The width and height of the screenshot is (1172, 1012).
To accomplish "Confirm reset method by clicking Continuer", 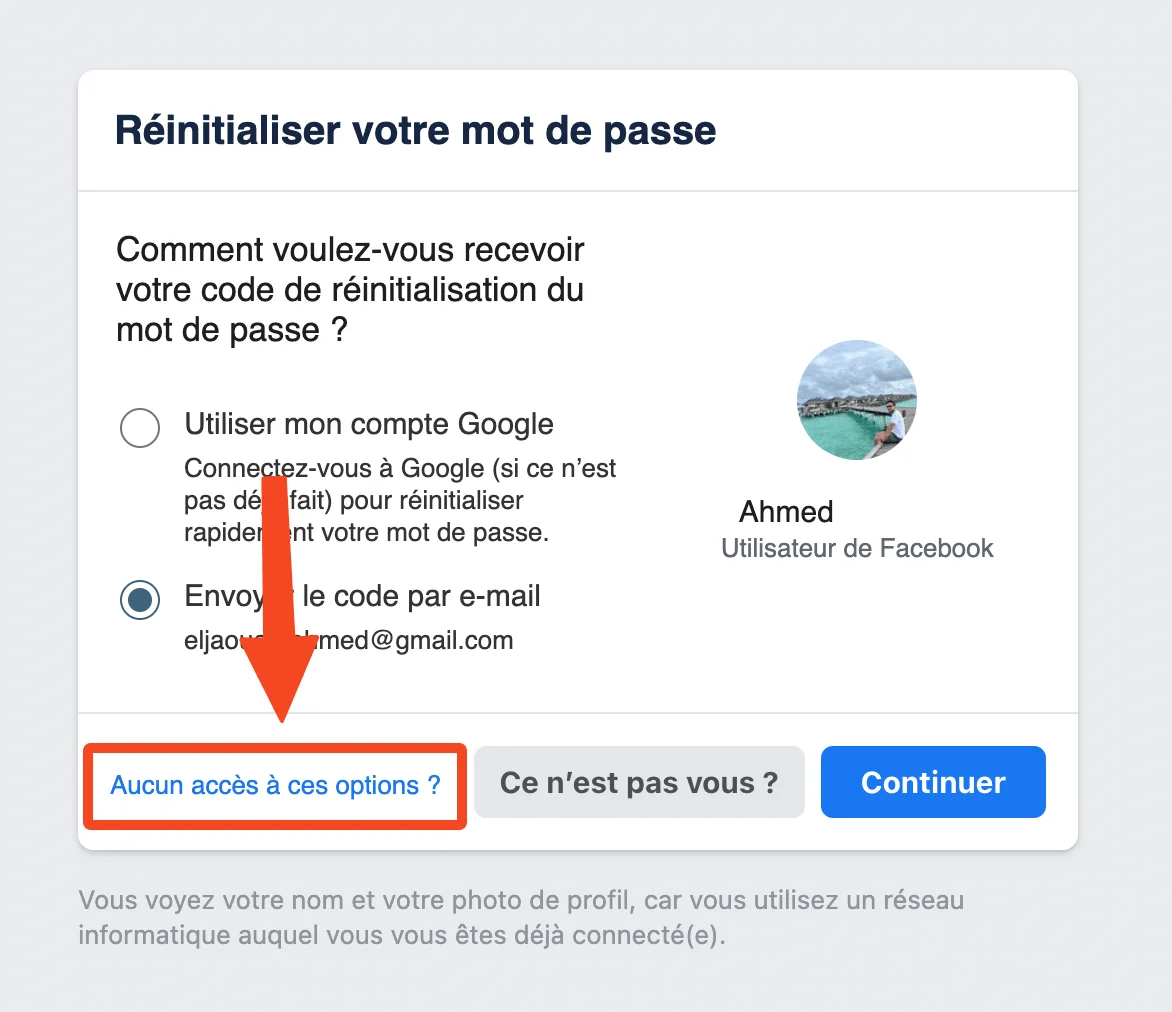I will coord(932,782).
